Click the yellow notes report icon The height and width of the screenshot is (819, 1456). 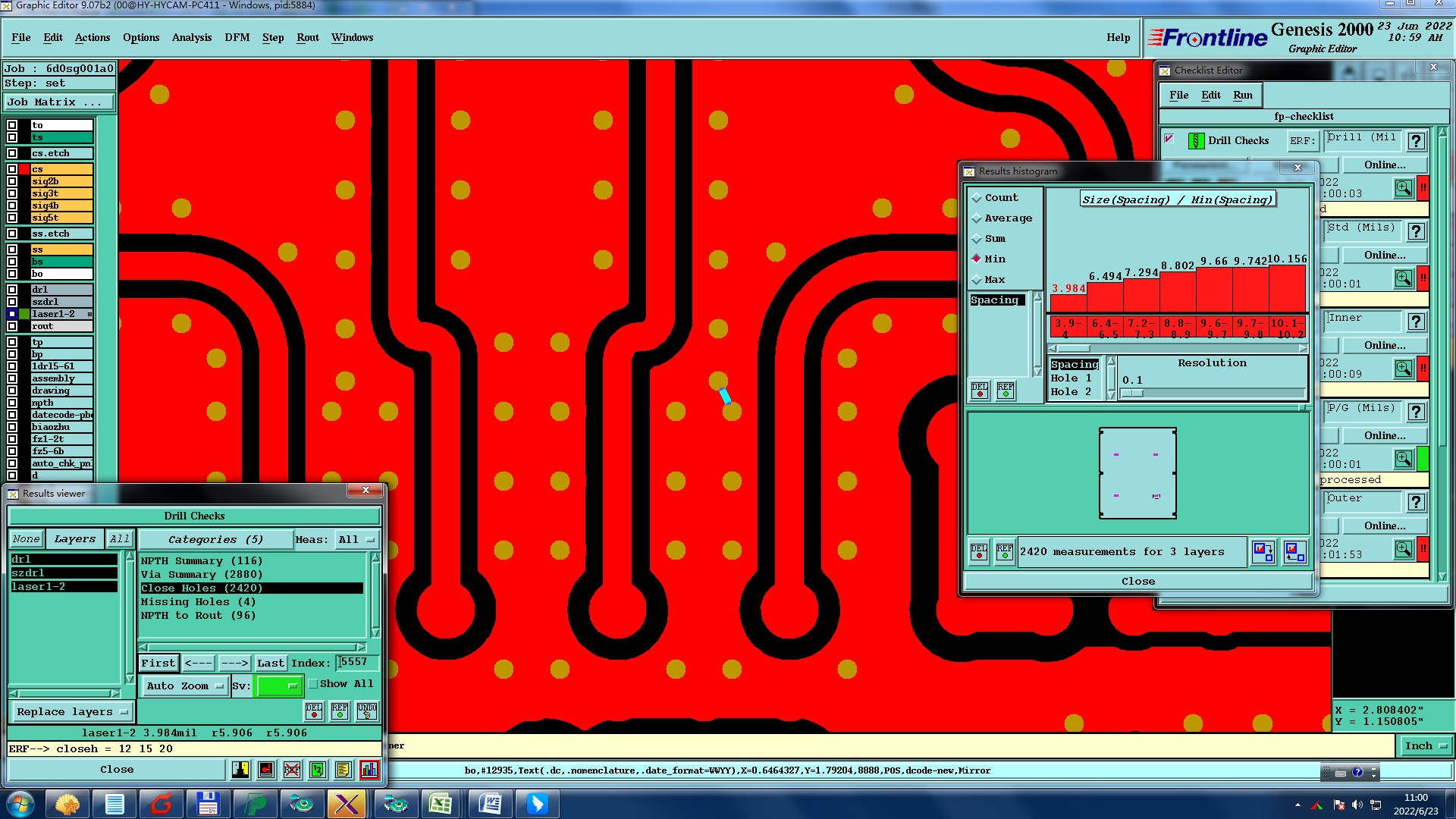tap(343, 770)
